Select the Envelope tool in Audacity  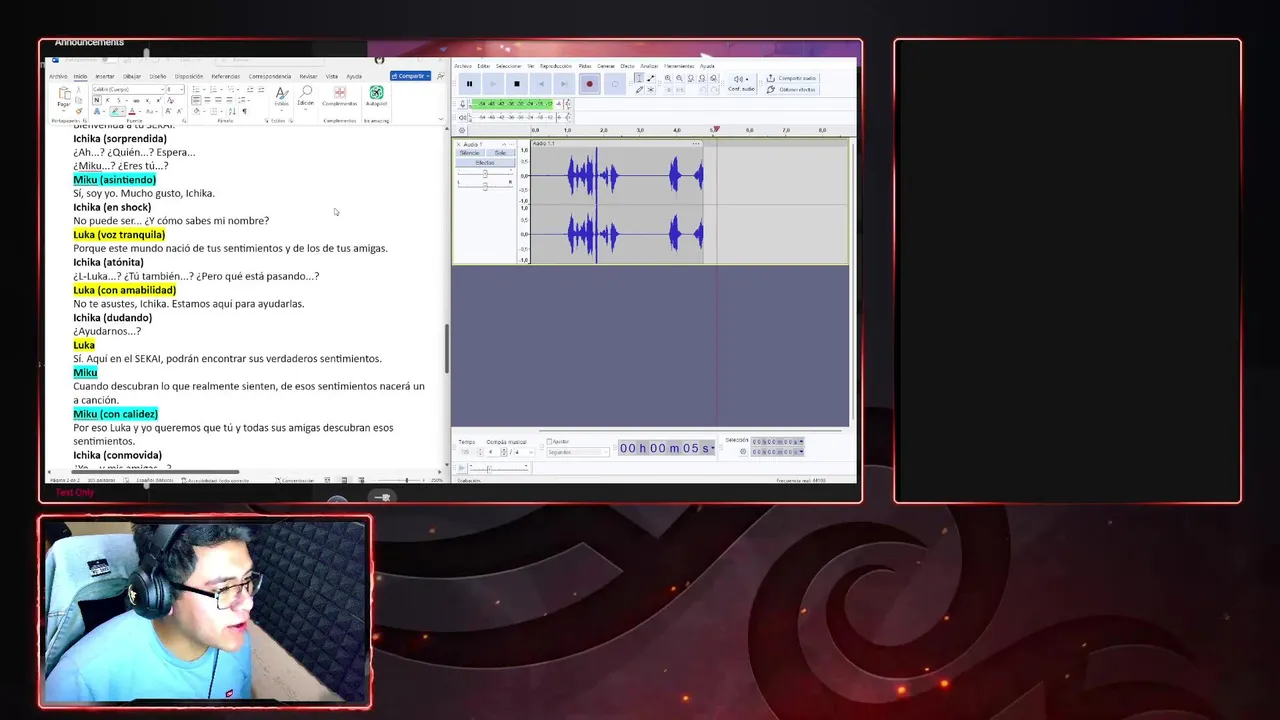click(x=651, y=78)
